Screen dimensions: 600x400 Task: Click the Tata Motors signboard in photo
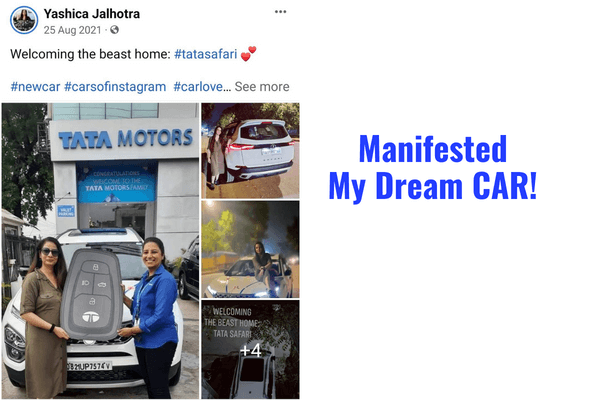[x=125, y=139]
